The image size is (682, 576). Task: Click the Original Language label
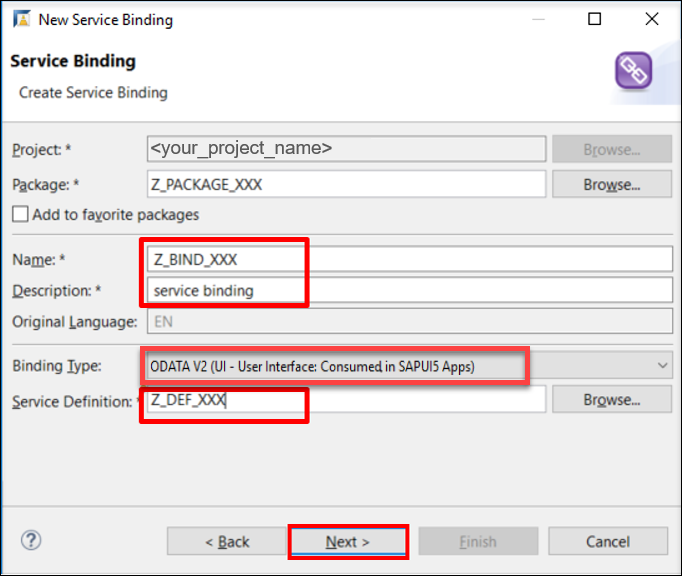pos(74,322)
